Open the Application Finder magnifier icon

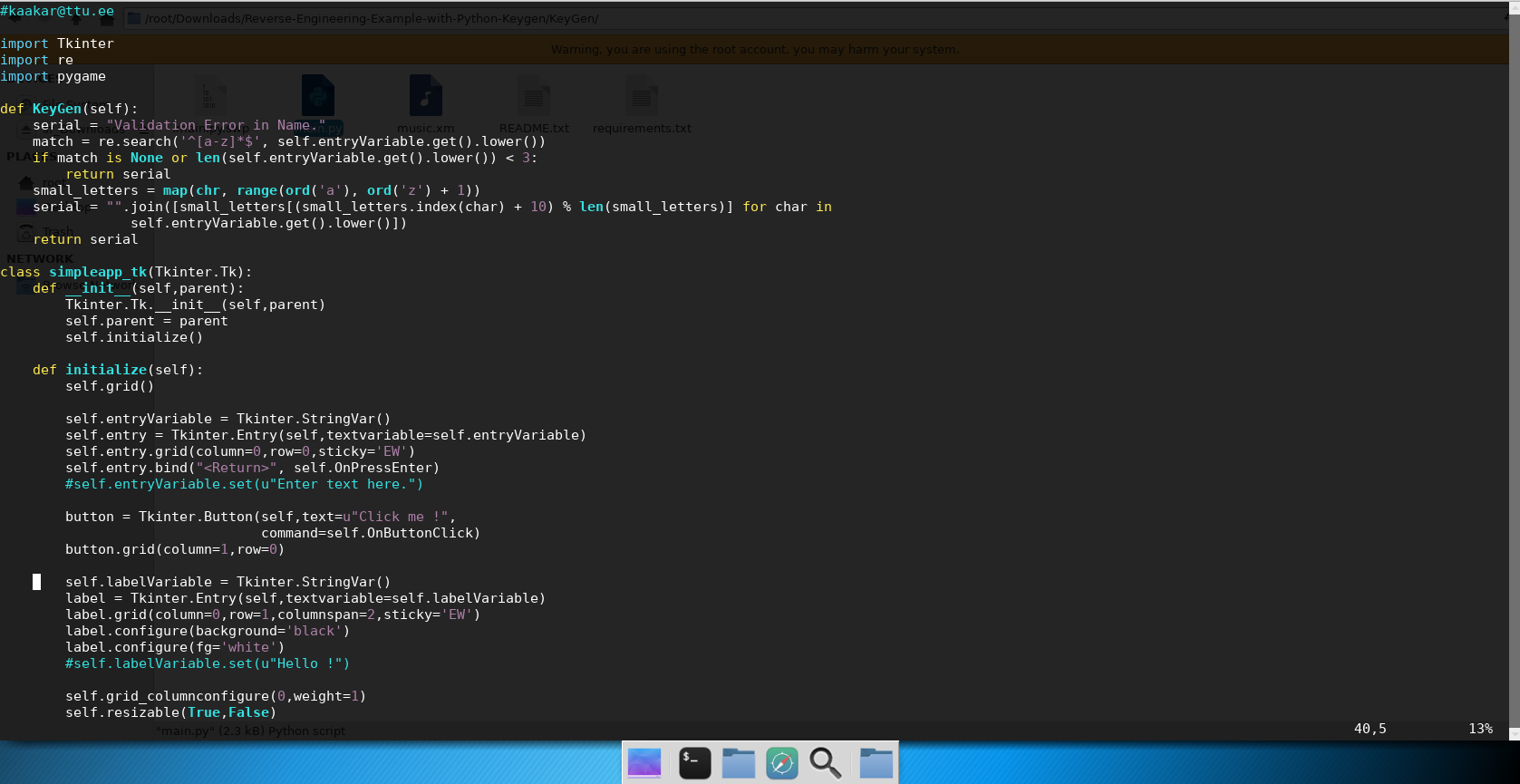pos(825,763)
